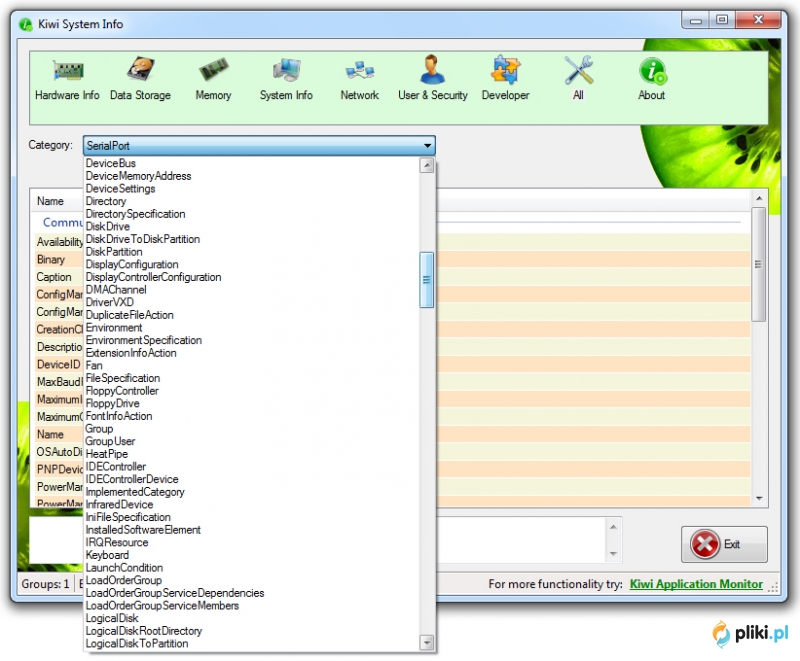Select ExtensionInfoAction list entry
This screenshot has width=800, height=661.
coord(252,353)
